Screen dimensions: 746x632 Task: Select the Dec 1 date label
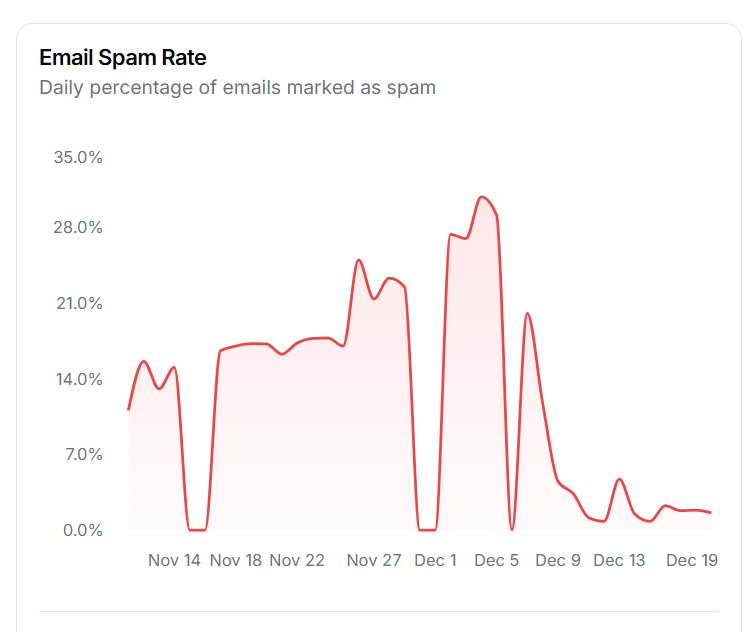pos(436,560)
